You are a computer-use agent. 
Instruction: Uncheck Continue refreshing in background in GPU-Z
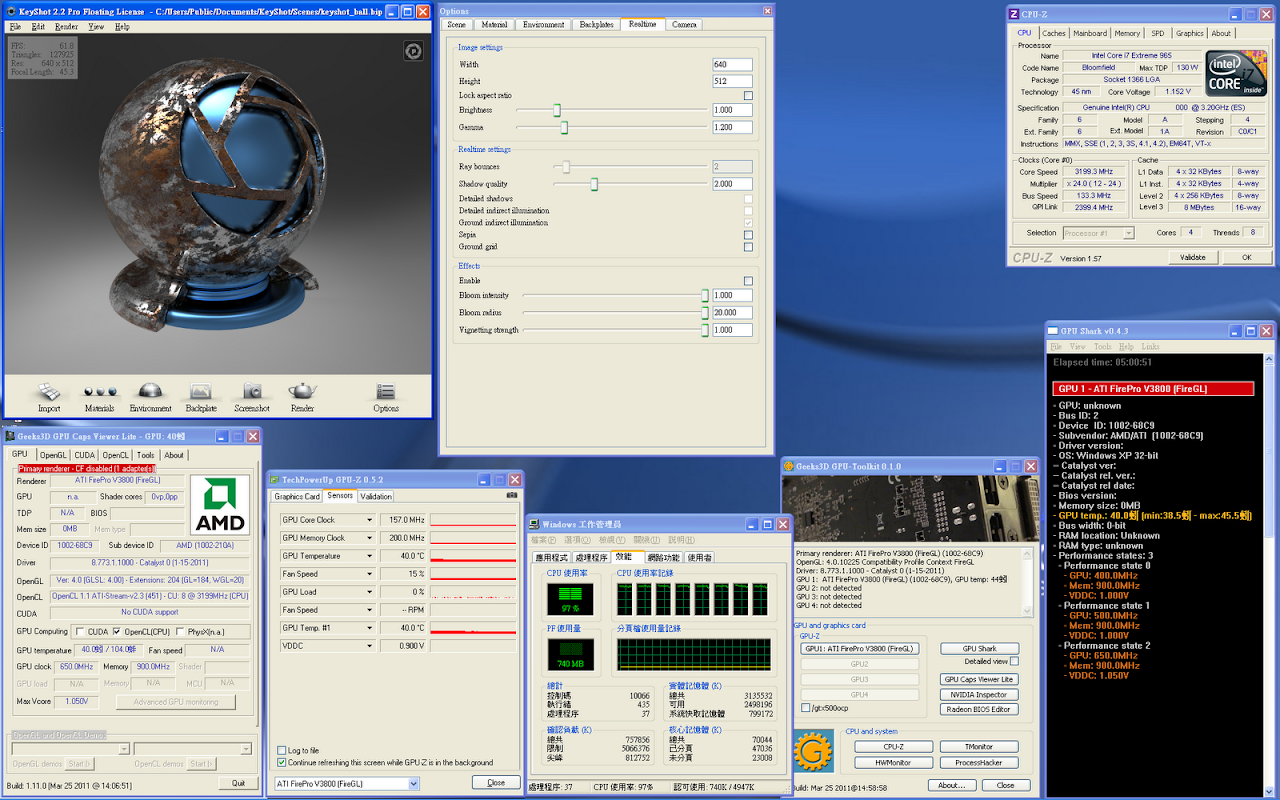point(281,762)
